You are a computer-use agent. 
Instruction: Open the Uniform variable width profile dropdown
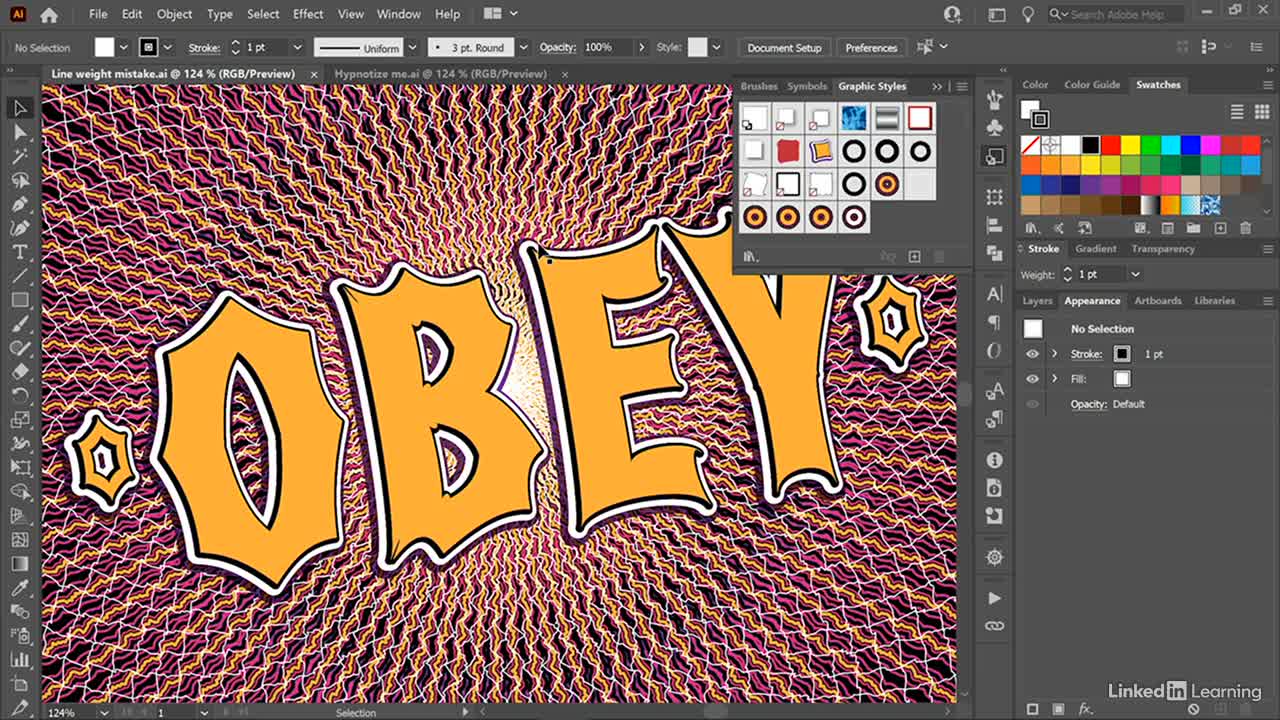point(410,47)
